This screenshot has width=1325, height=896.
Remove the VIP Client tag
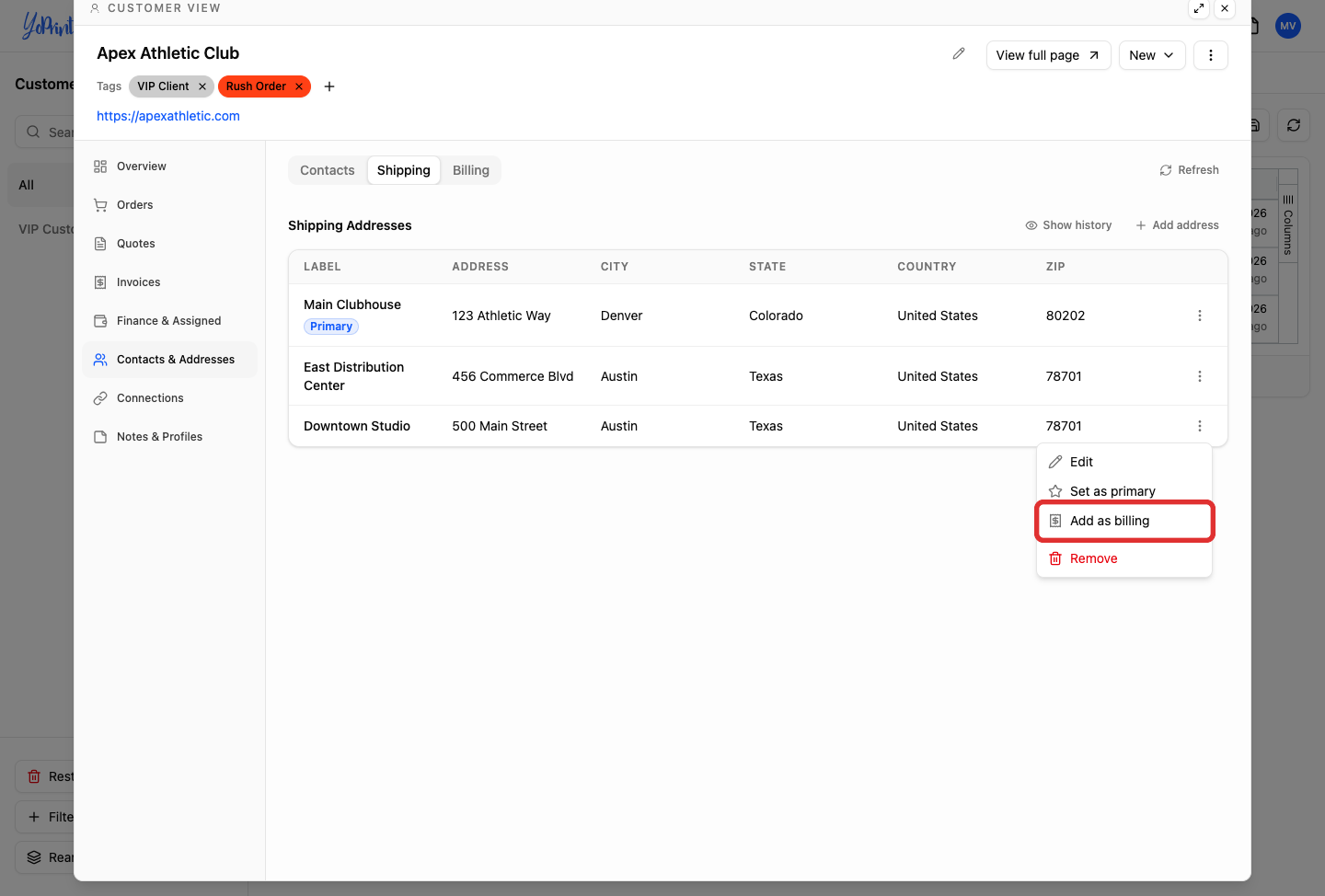(x=202, y=86)
